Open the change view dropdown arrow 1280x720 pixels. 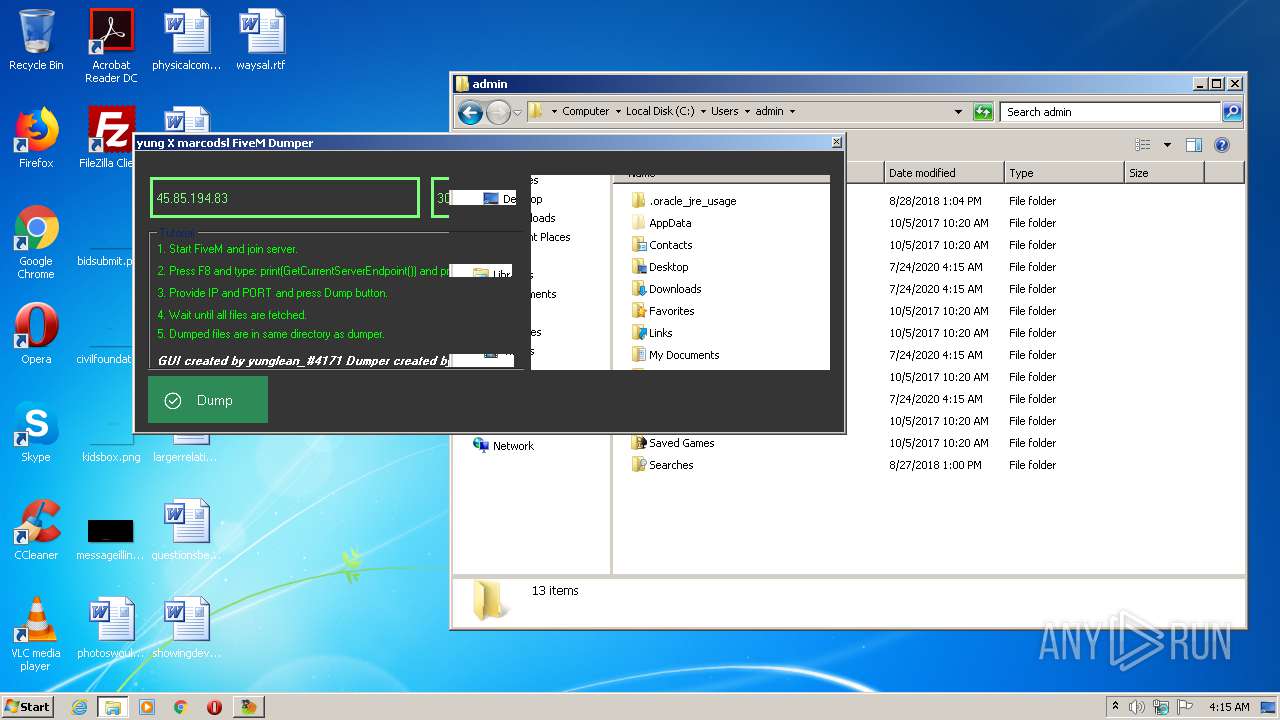tap(1167, 145)
